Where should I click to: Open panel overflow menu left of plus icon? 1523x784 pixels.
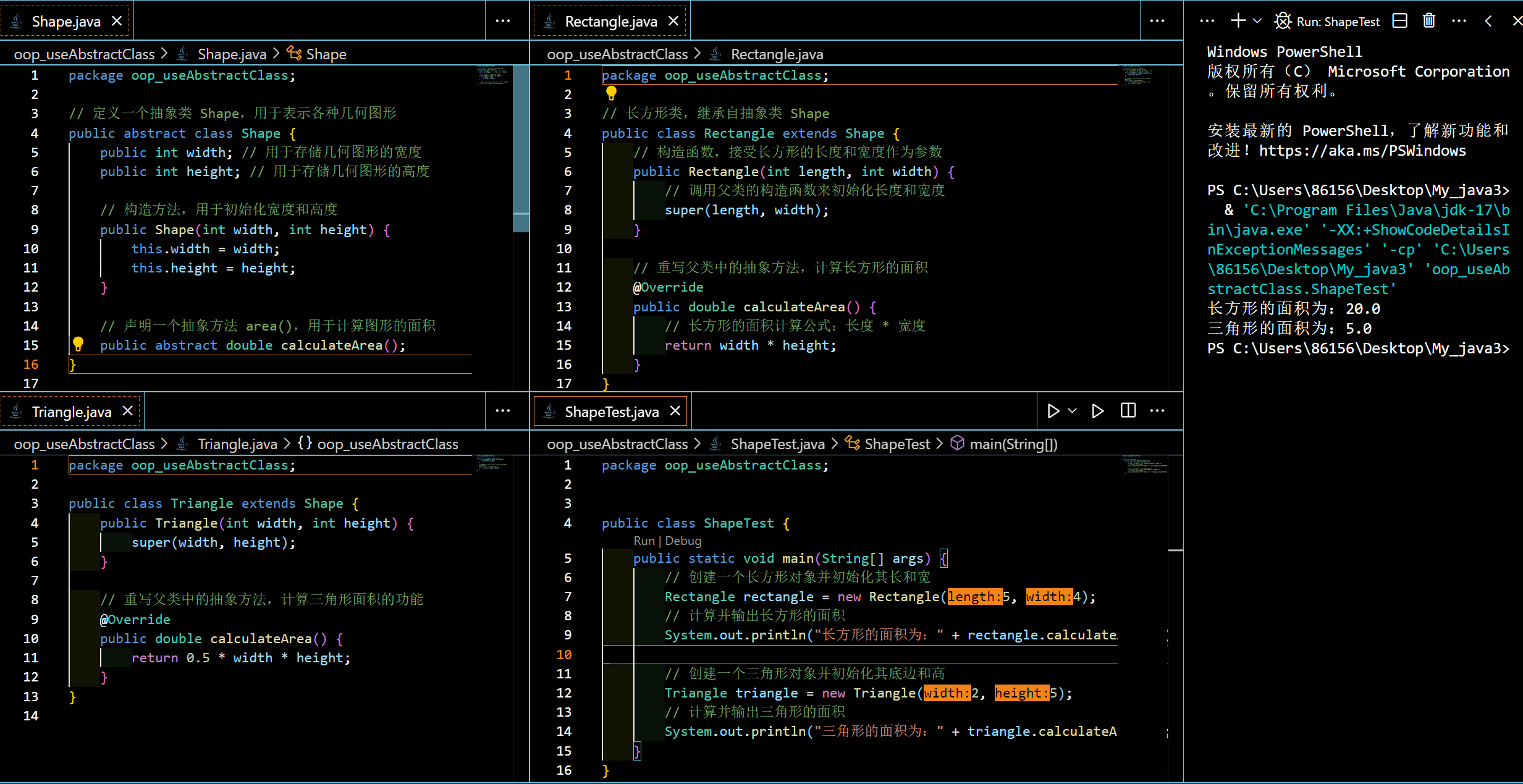(x=1207, y=21)
